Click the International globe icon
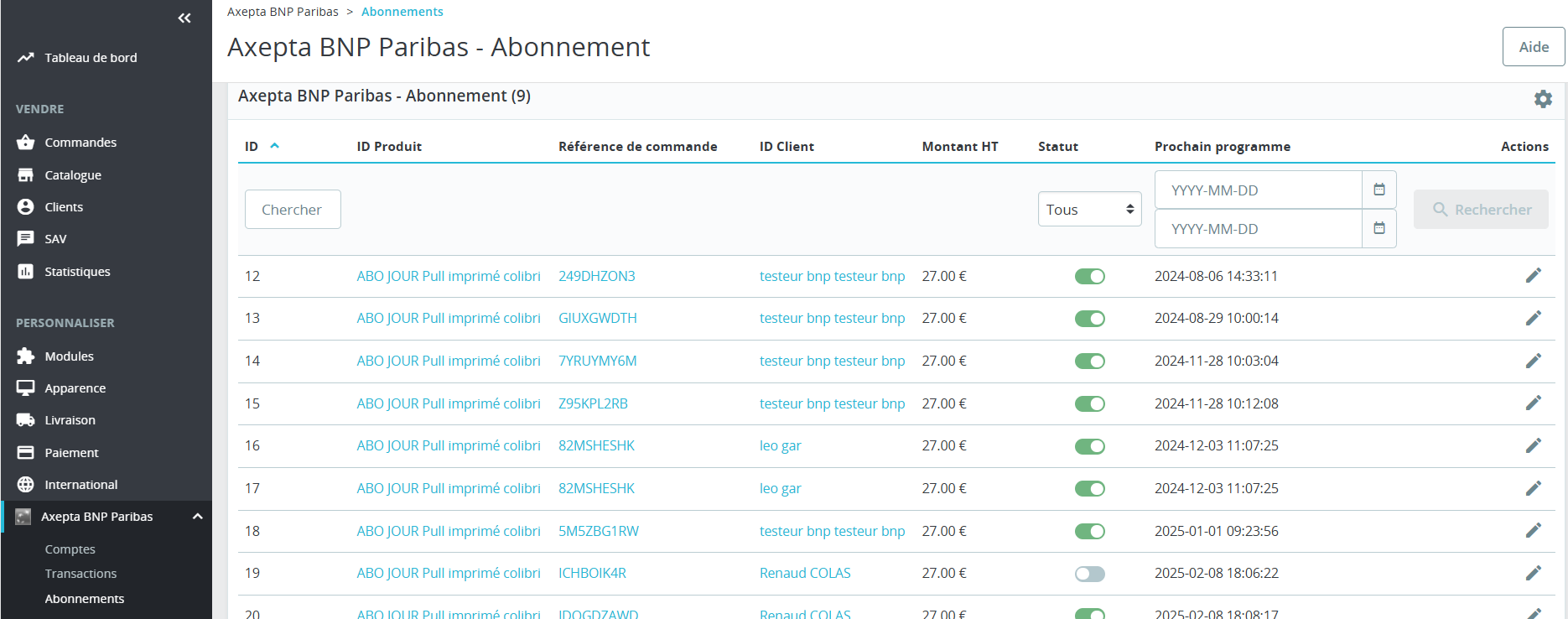 coord(26,484)
